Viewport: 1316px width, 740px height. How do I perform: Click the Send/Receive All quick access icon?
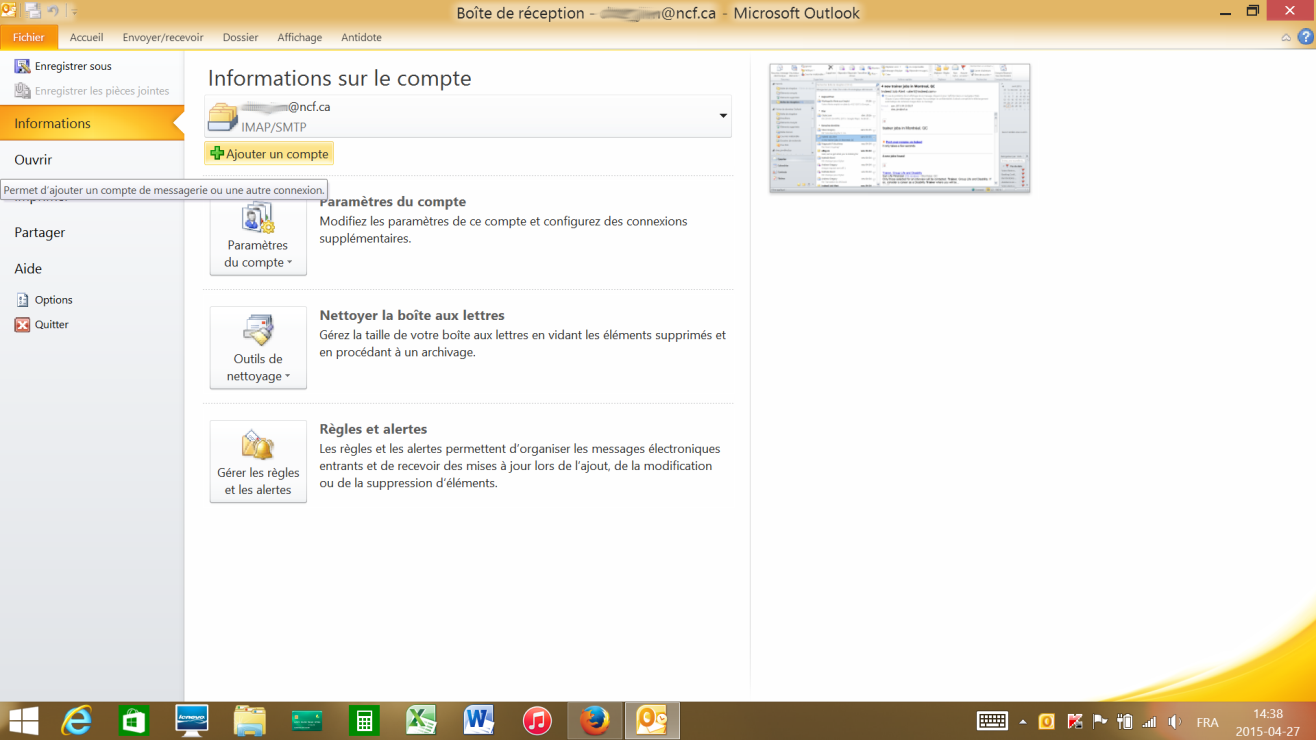click(x=32, y=12)
